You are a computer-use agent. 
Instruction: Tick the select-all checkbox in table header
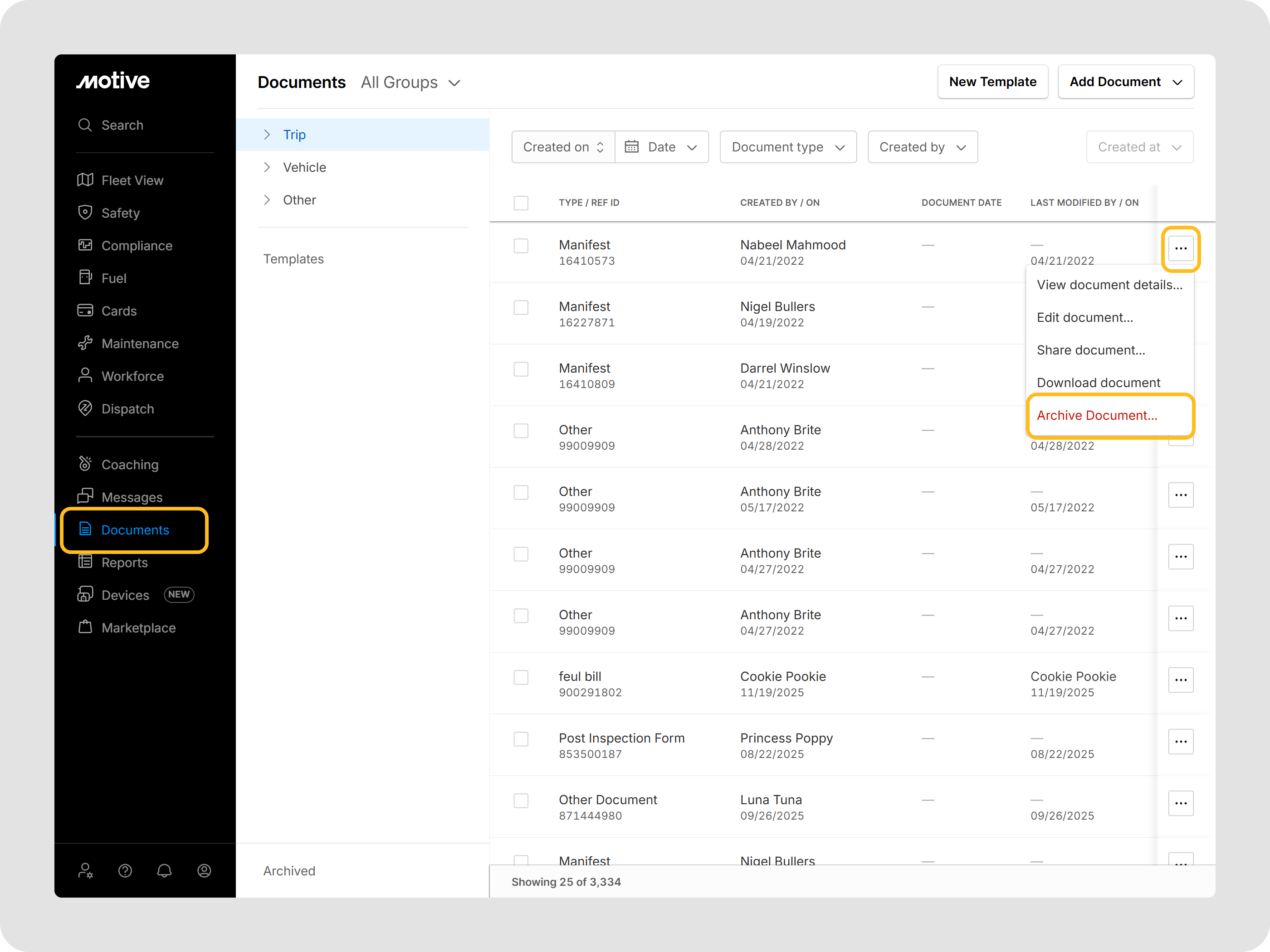click(521, 203)
